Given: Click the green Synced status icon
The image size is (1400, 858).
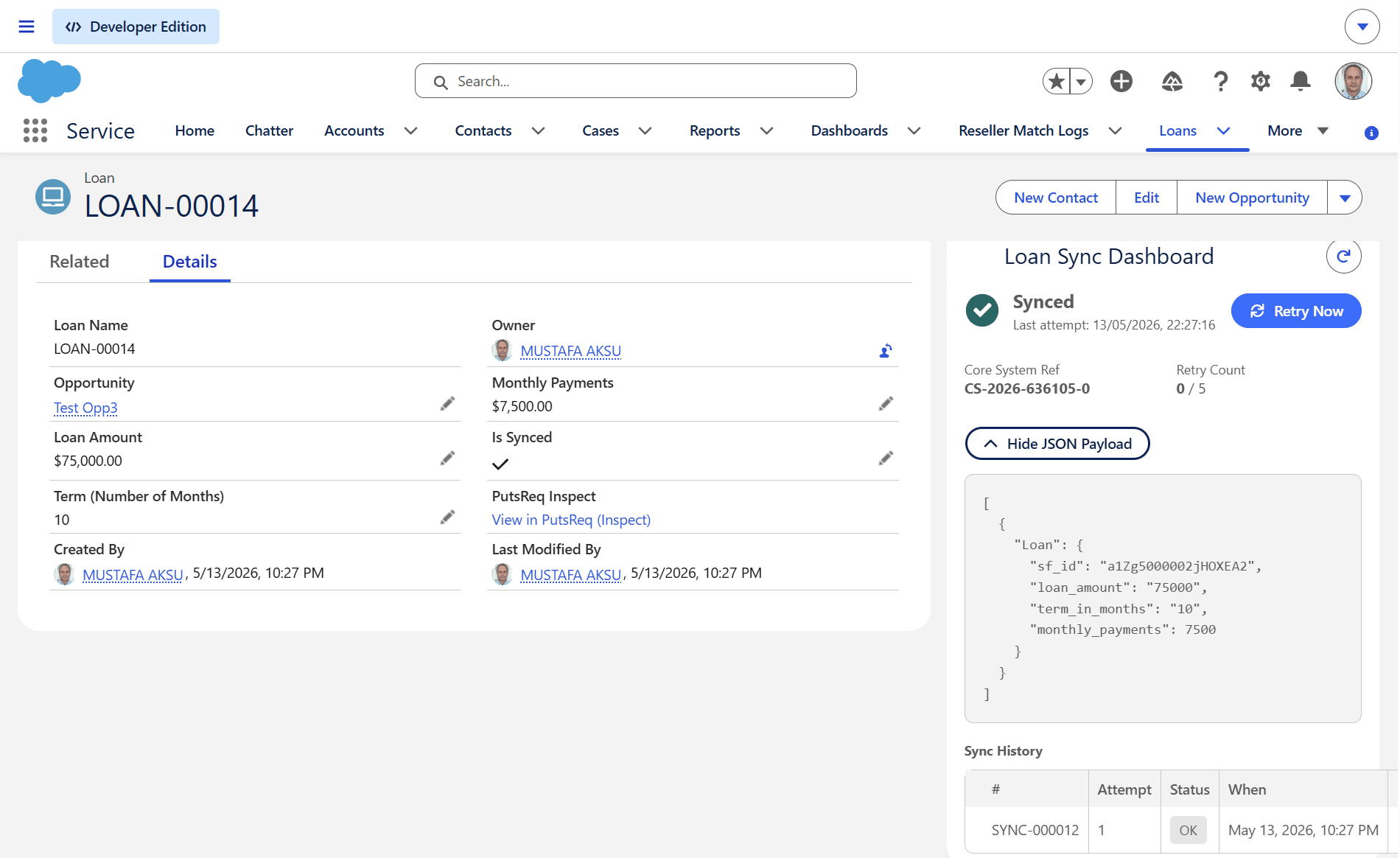Looking at the screenshot, I should (x=982, y=310).
